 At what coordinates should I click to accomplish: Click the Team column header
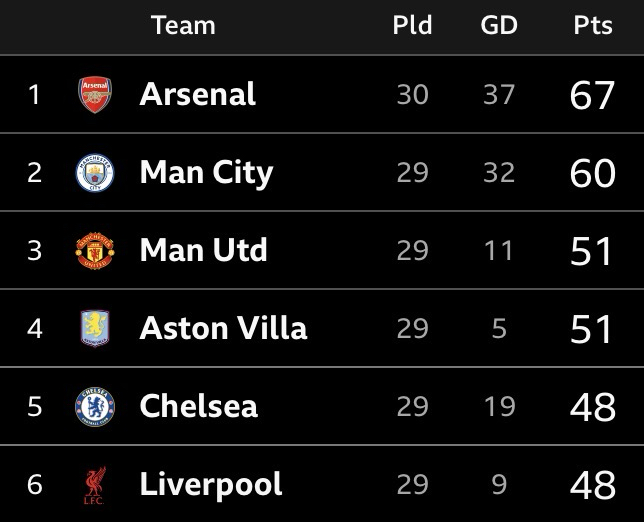pos(183,25)
